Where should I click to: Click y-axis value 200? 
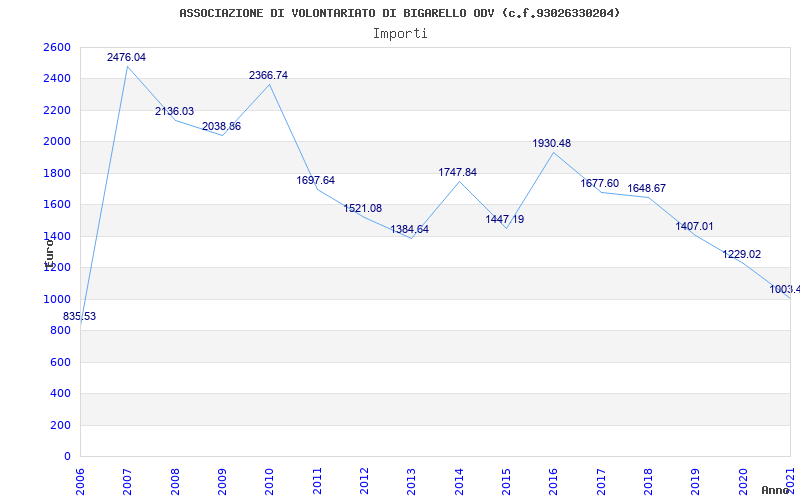(62, 425)
